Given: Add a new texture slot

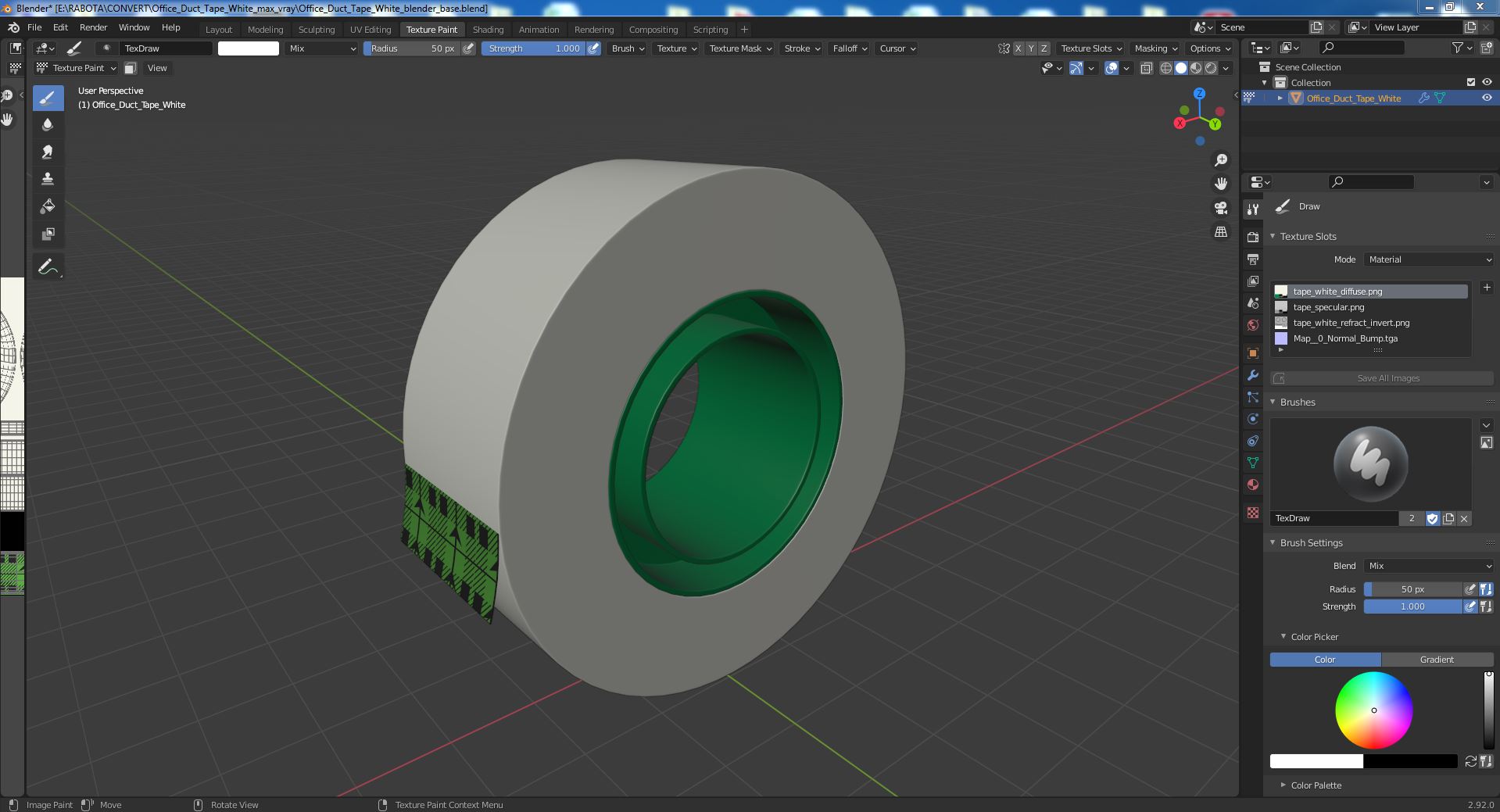Looking at the screenshot, I should click(1486, 288).
